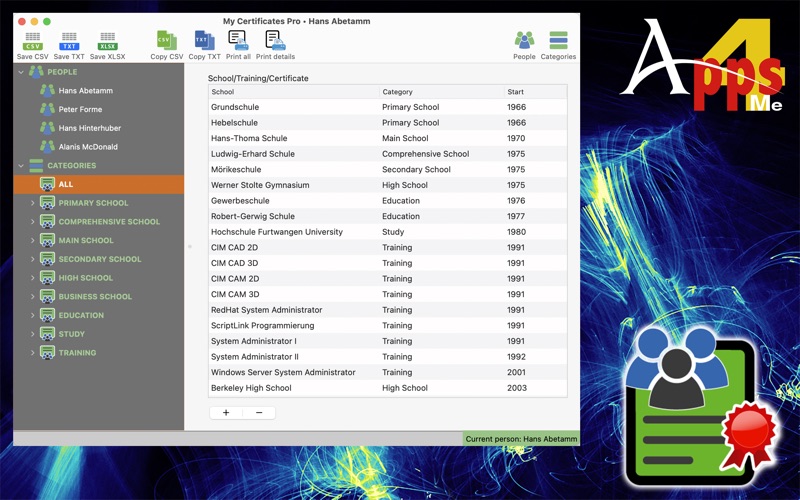Click the Main School category icon

click(x=47, y=240)
